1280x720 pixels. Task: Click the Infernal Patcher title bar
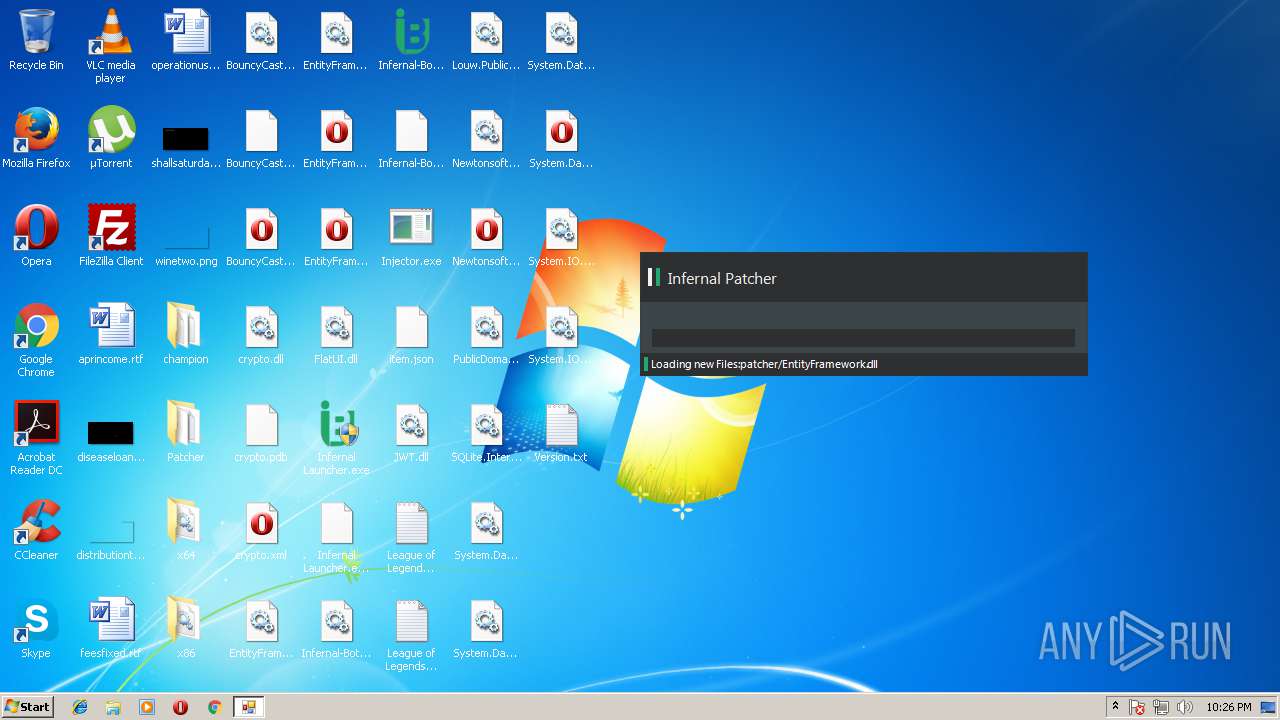(863, 278)
